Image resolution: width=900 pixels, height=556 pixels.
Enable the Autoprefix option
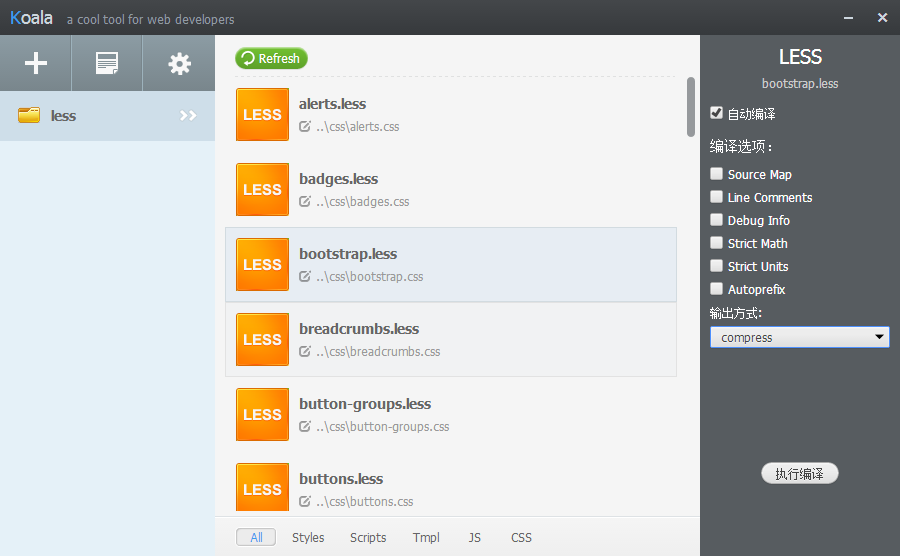coord(716,288)
